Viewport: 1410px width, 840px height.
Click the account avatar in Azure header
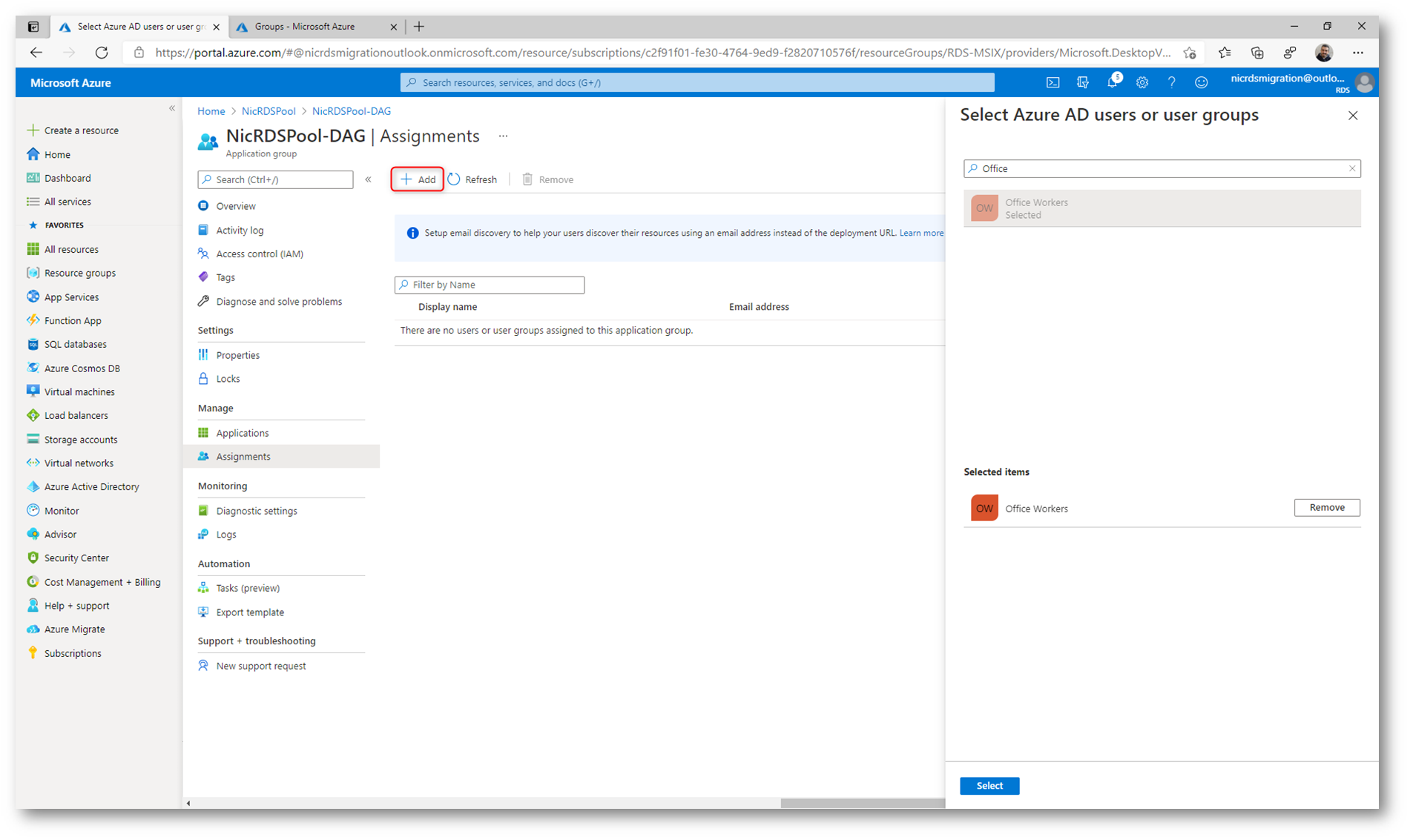1364,82
